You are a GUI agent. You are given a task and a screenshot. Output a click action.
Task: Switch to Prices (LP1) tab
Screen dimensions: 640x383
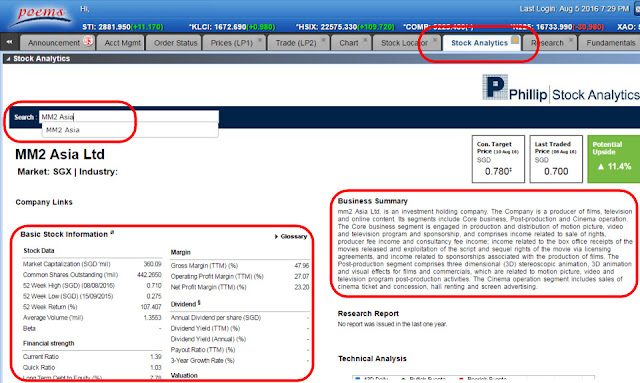231,43
